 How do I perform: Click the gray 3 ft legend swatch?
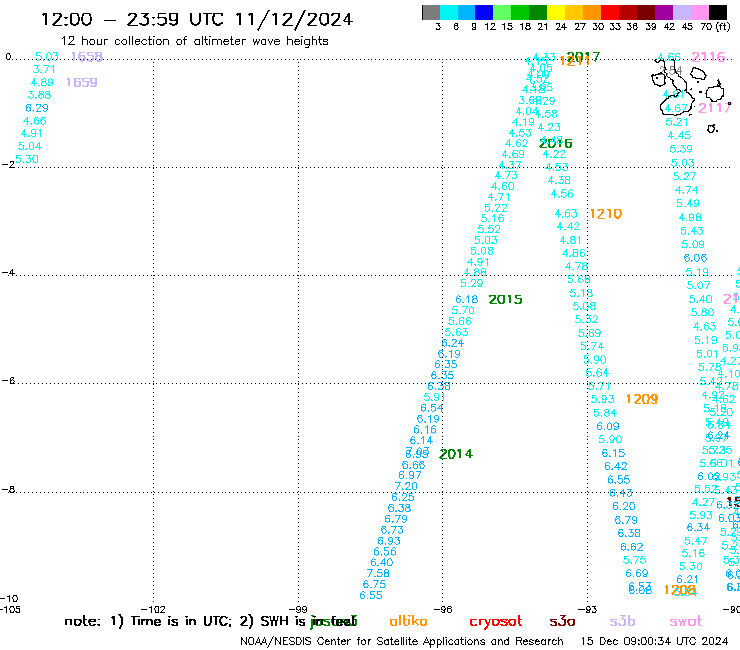(431, 12)
